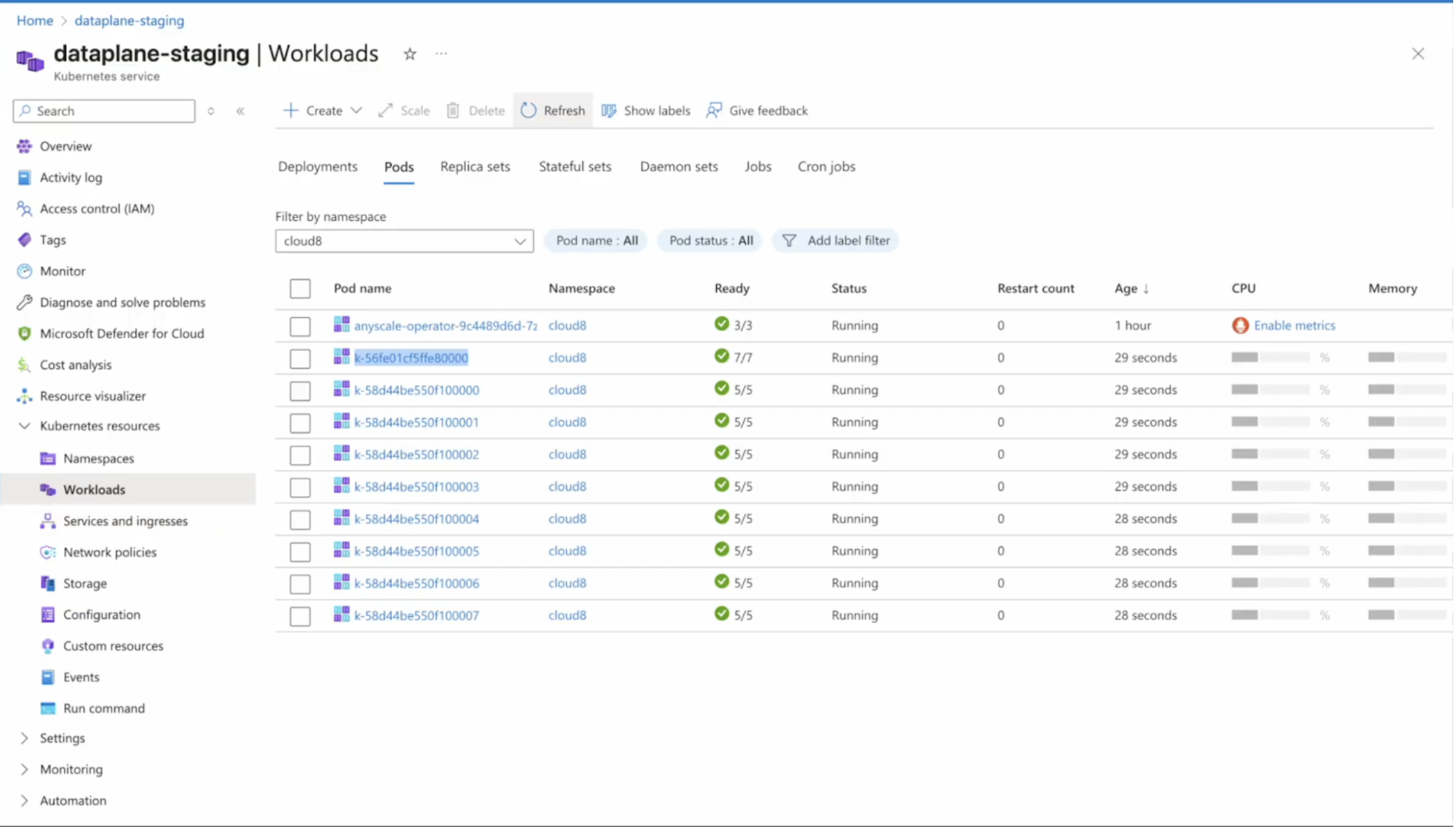
Task: Open the Create dropdown
Action: pos(322,110)
